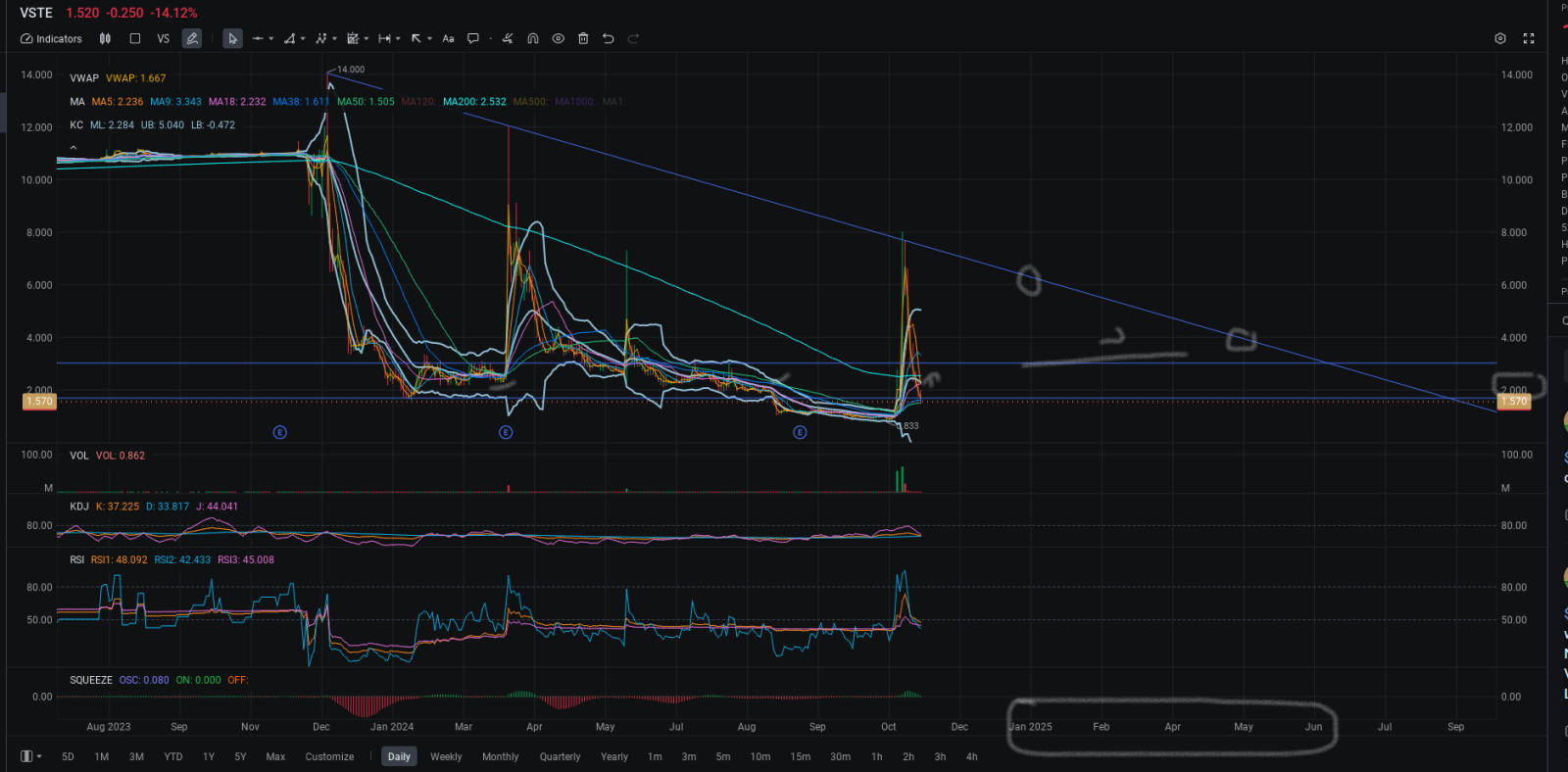Screen dimensions: 1568x772
Task: Select the 1m intraday interval
Action: (655, 756)
